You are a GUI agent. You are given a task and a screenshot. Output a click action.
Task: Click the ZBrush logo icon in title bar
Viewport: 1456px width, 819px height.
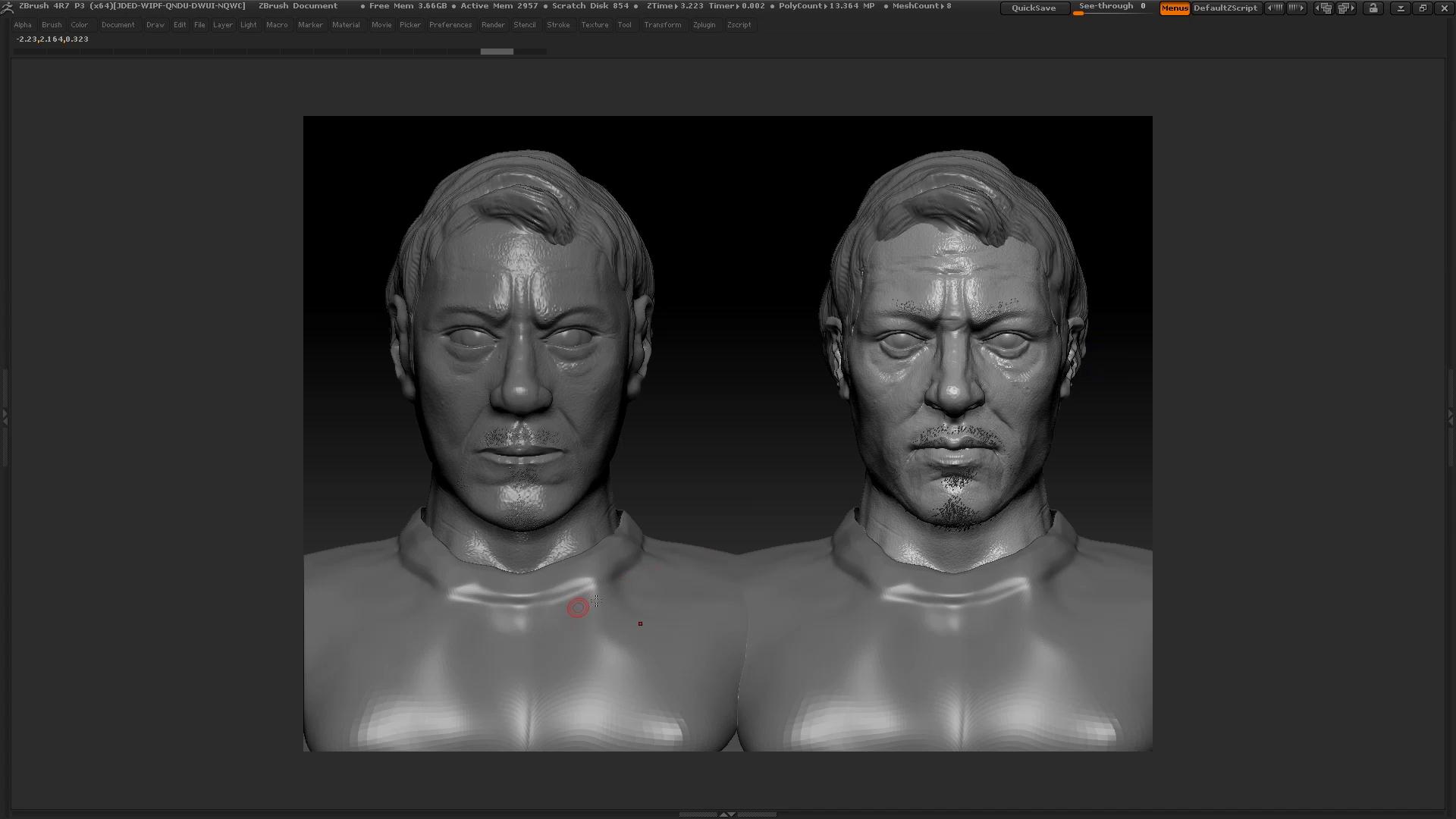[8, 7]
